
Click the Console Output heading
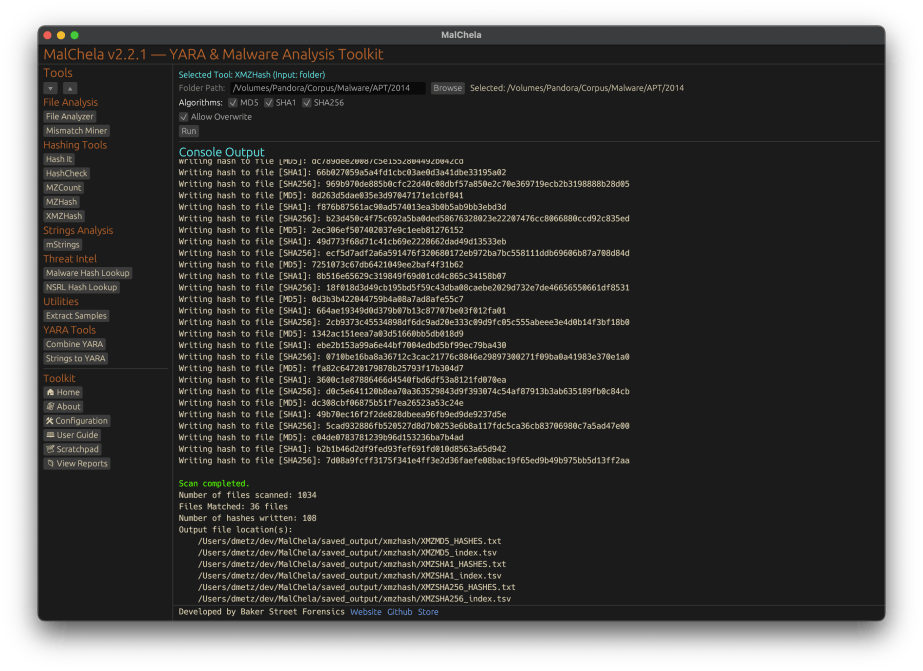[x=221, y=152]
